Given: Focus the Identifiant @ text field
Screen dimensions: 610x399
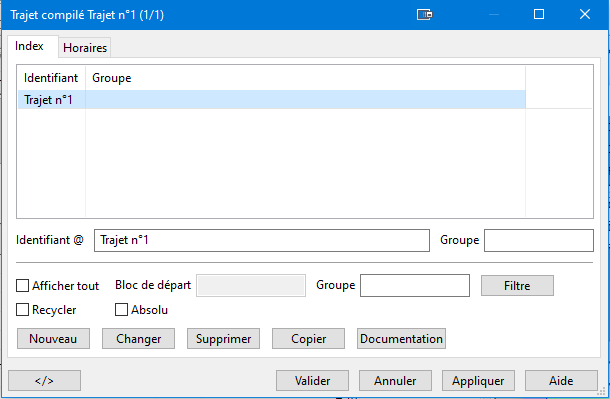Looking at the screenshot, I should coord(262,240).
